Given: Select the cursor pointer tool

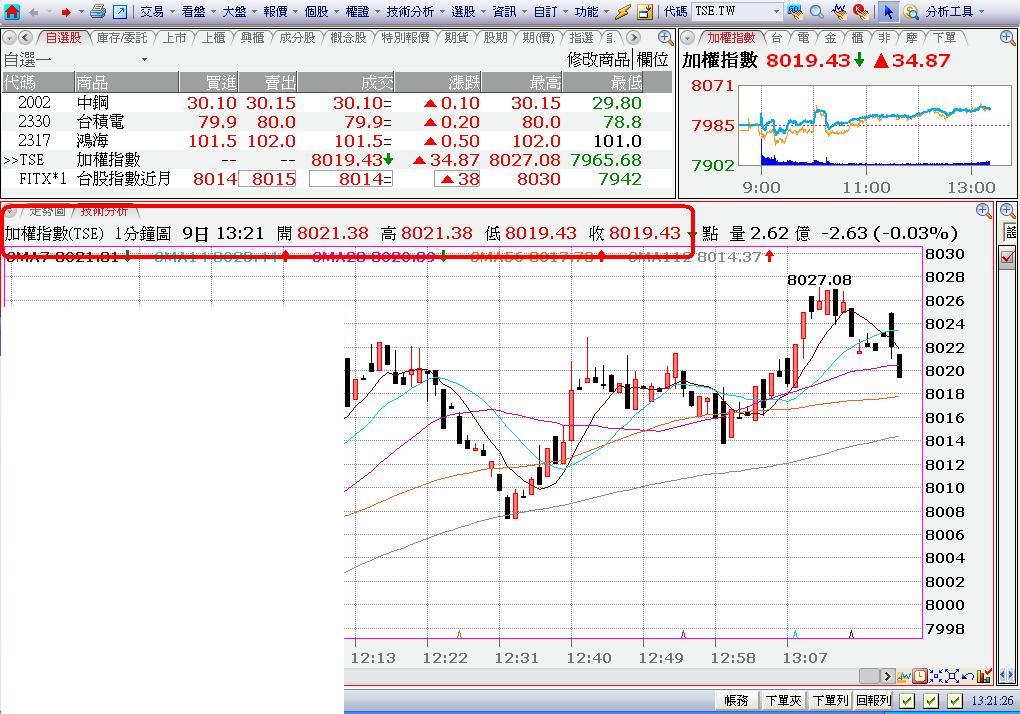Looking at the screenshot, I should (x=888, y=12).
